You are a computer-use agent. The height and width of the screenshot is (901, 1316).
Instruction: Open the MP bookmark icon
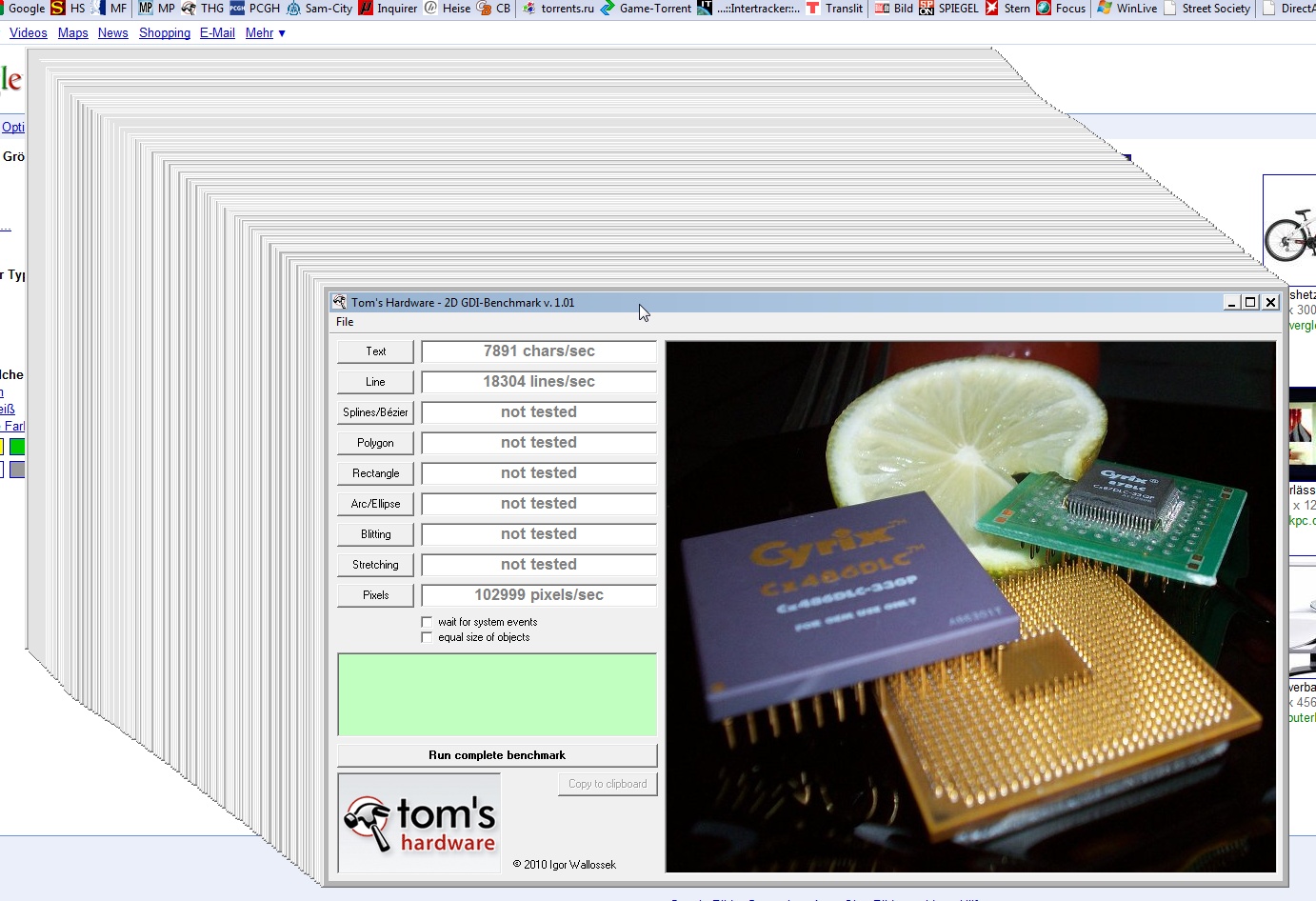146,8
